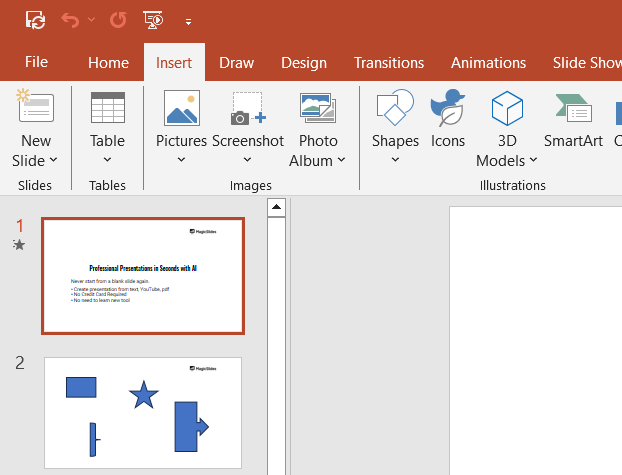Click the Photo Album icon
Viewport: 622px width, 475px height.
[318, 108]
